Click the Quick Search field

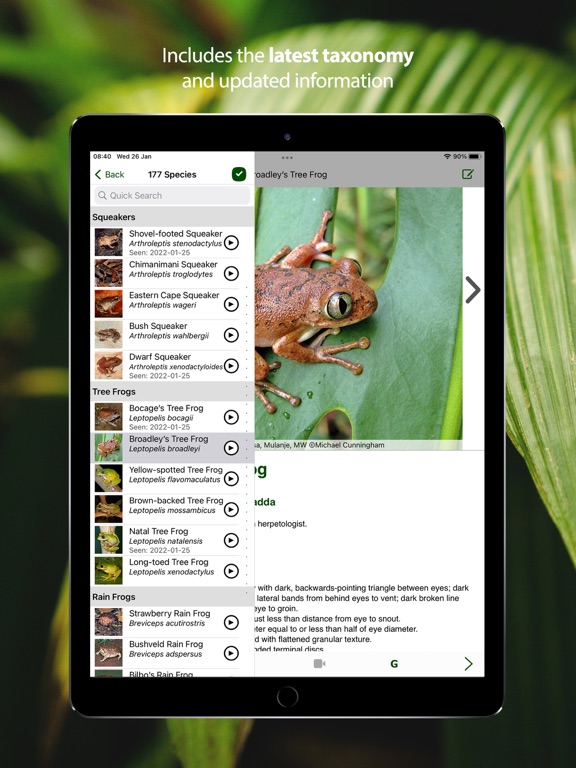(172, 195)
